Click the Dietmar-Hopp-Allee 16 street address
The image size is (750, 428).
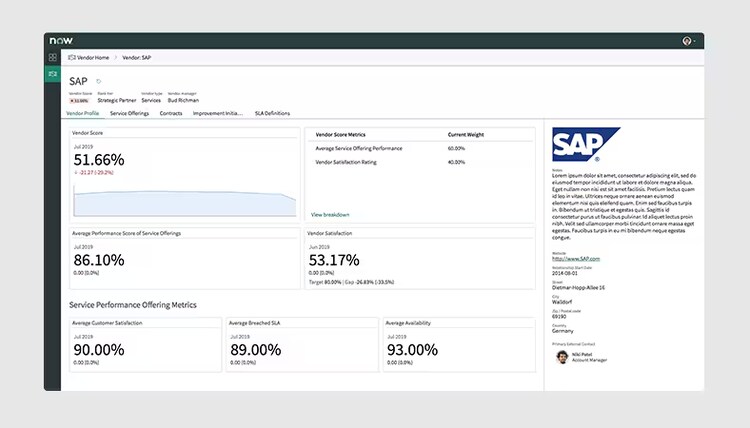coord(578,288)
